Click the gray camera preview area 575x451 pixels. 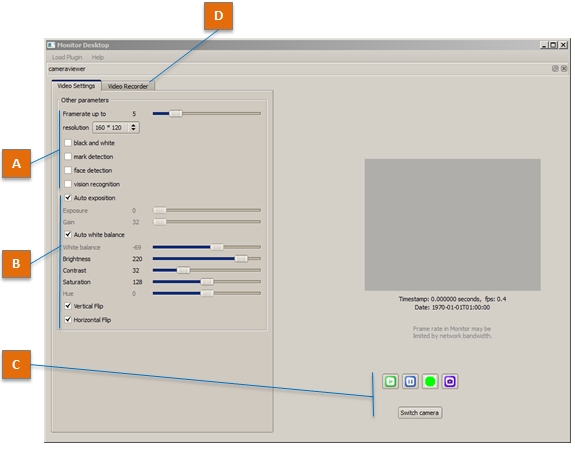(x=453, y=225)
